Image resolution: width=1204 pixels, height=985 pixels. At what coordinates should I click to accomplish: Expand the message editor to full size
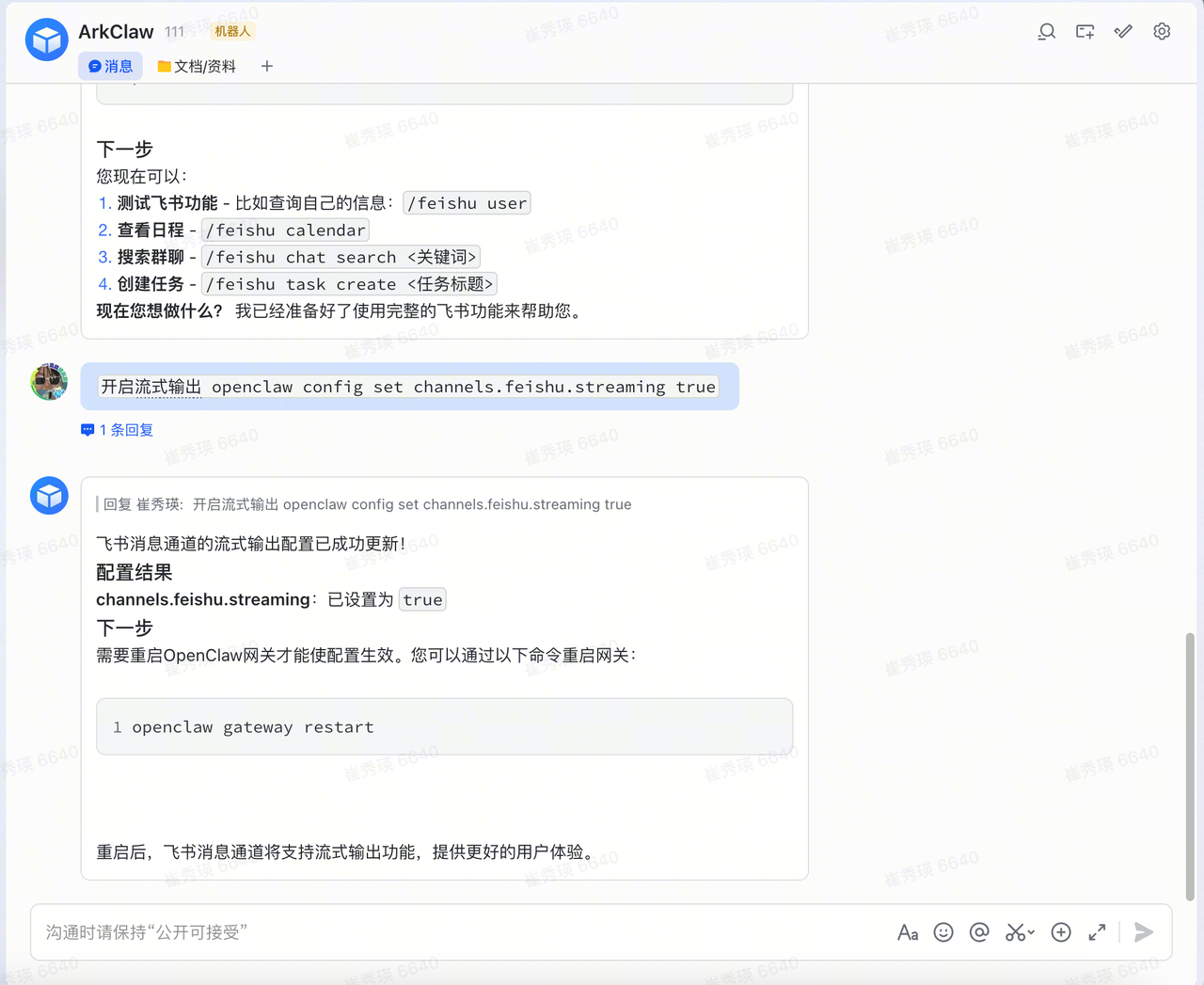(1097, 932)
